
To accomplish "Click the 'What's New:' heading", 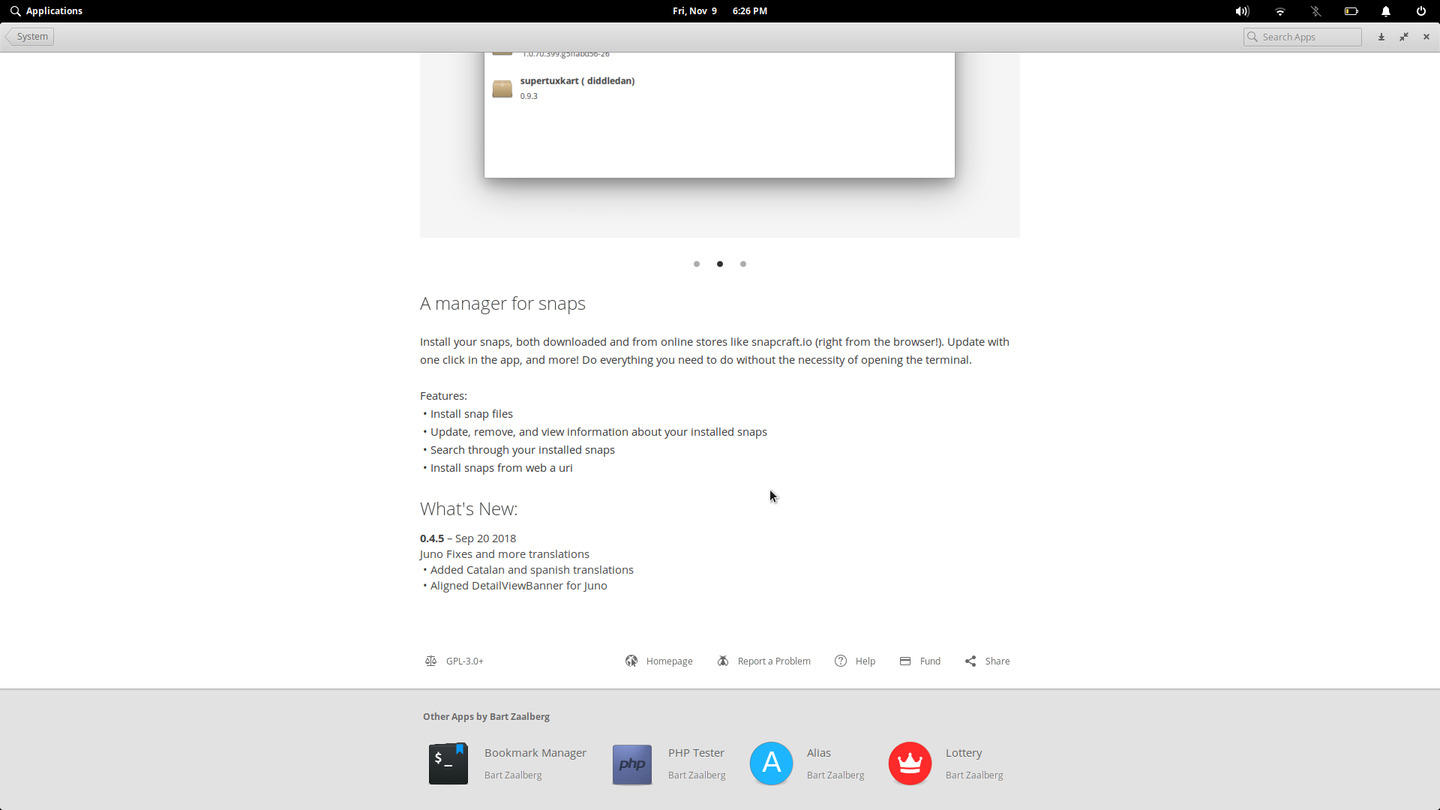I will [469, 508].
